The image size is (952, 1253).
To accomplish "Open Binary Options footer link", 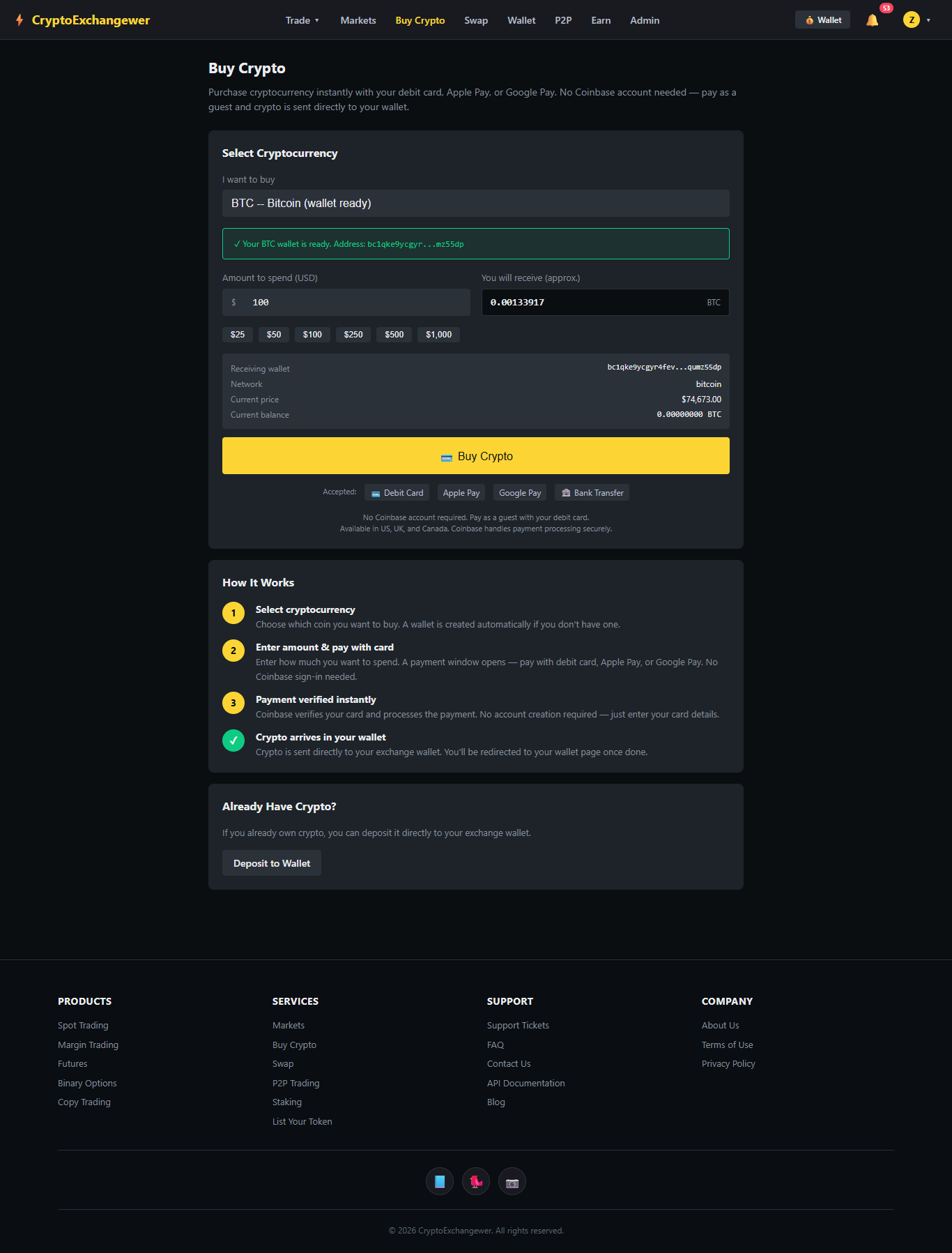I will pos(87,1084).
